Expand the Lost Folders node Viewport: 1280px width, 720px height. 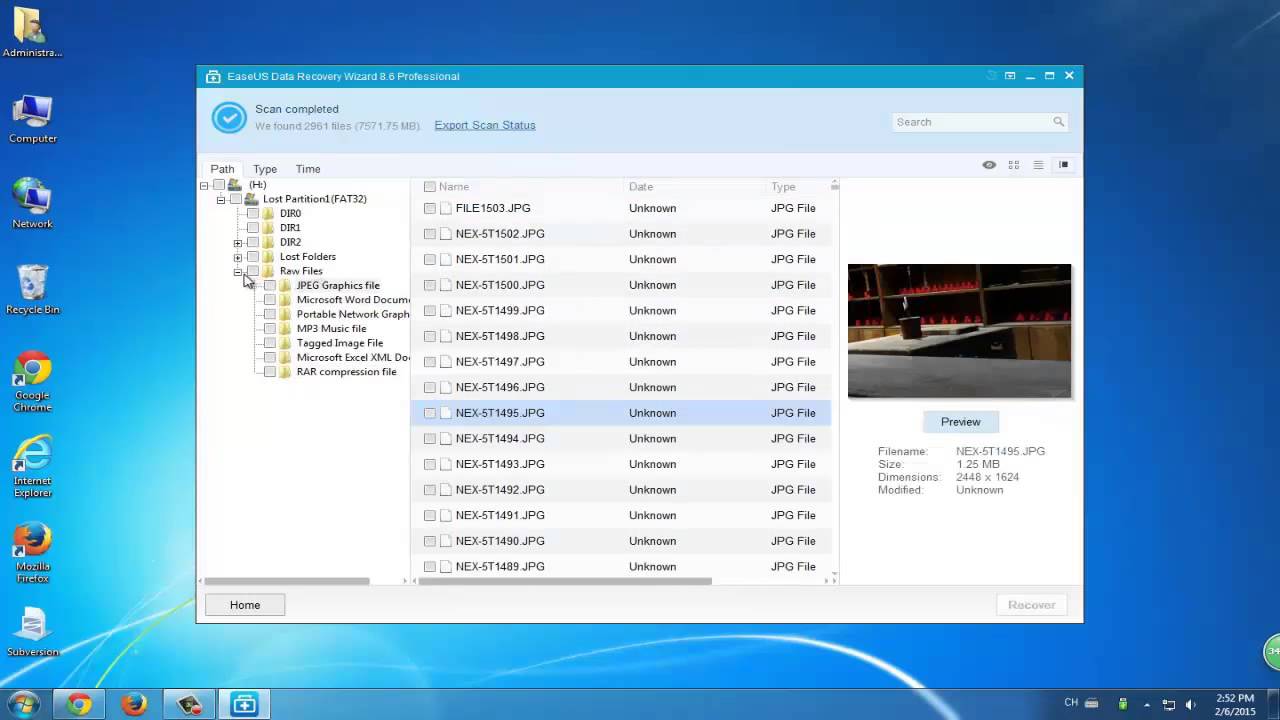(238, 257)
